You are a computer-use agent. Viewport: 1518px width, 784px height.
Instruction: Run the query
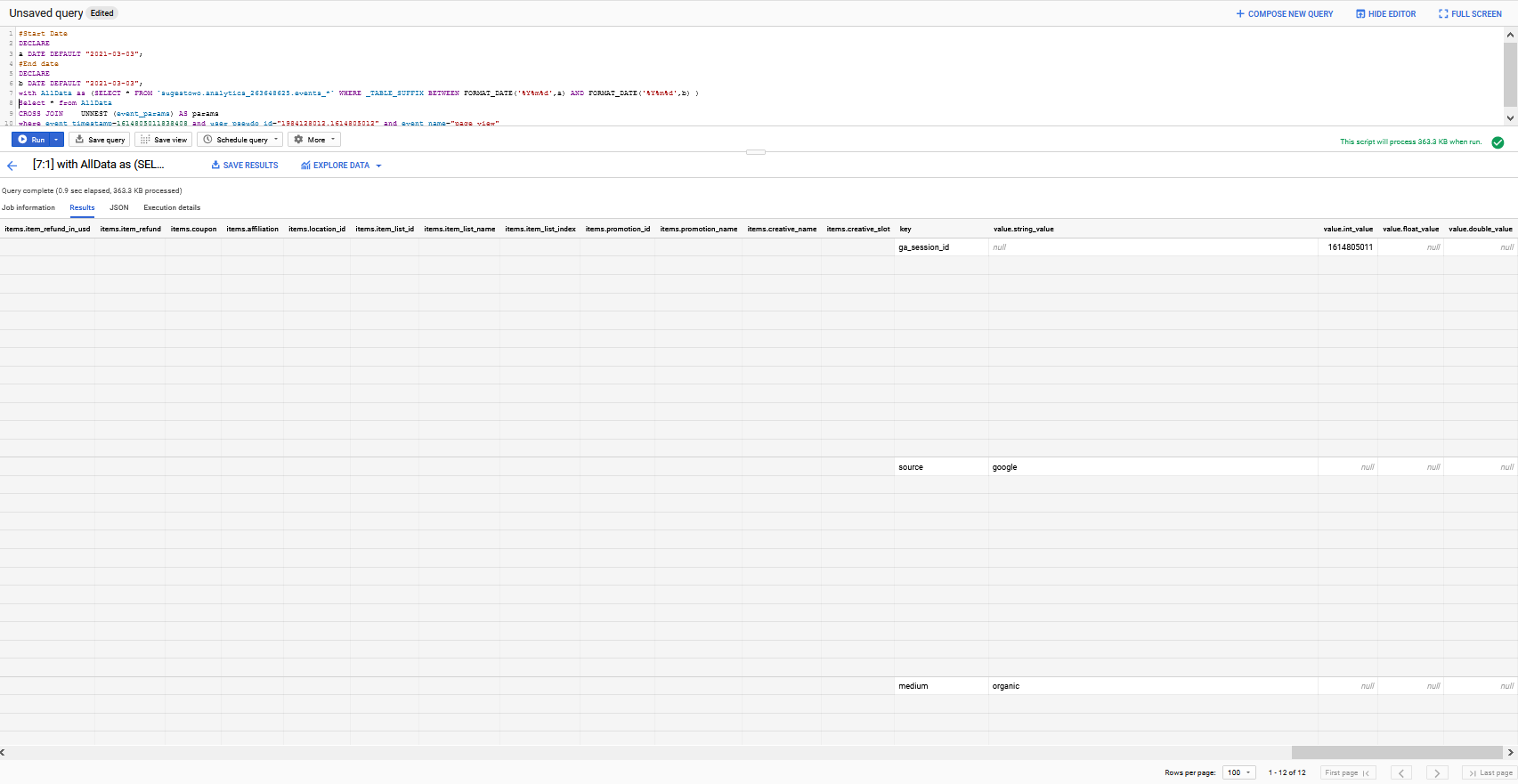(x=31, y=140)
